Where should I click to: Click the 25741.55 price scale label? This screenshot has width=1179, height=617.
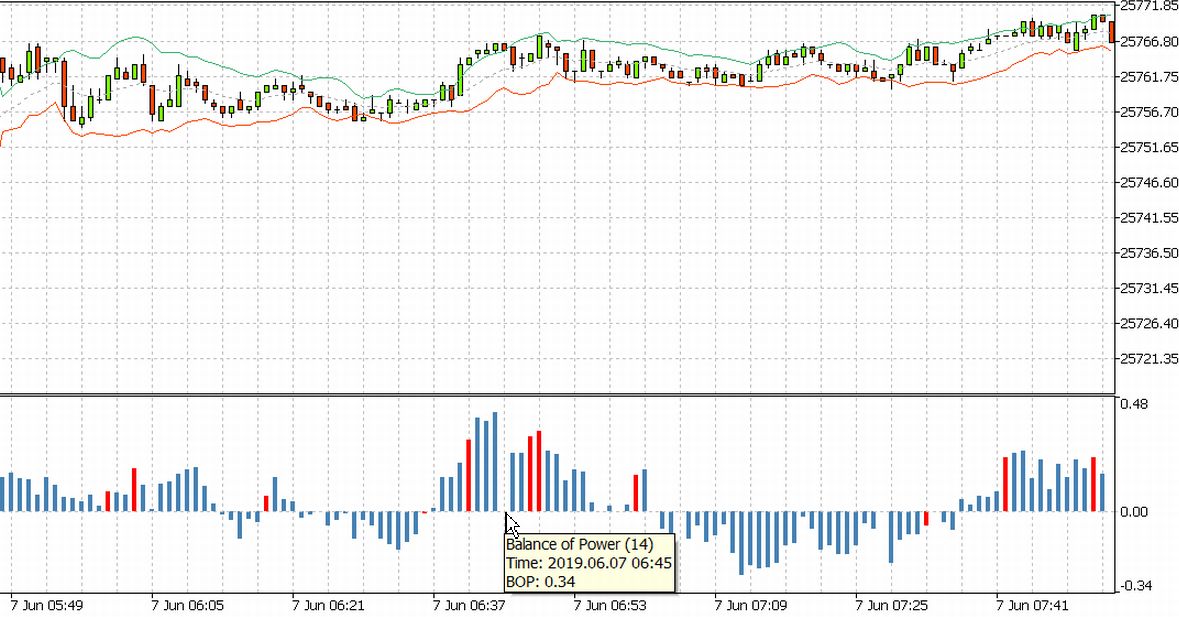[x=1148, y=217]
